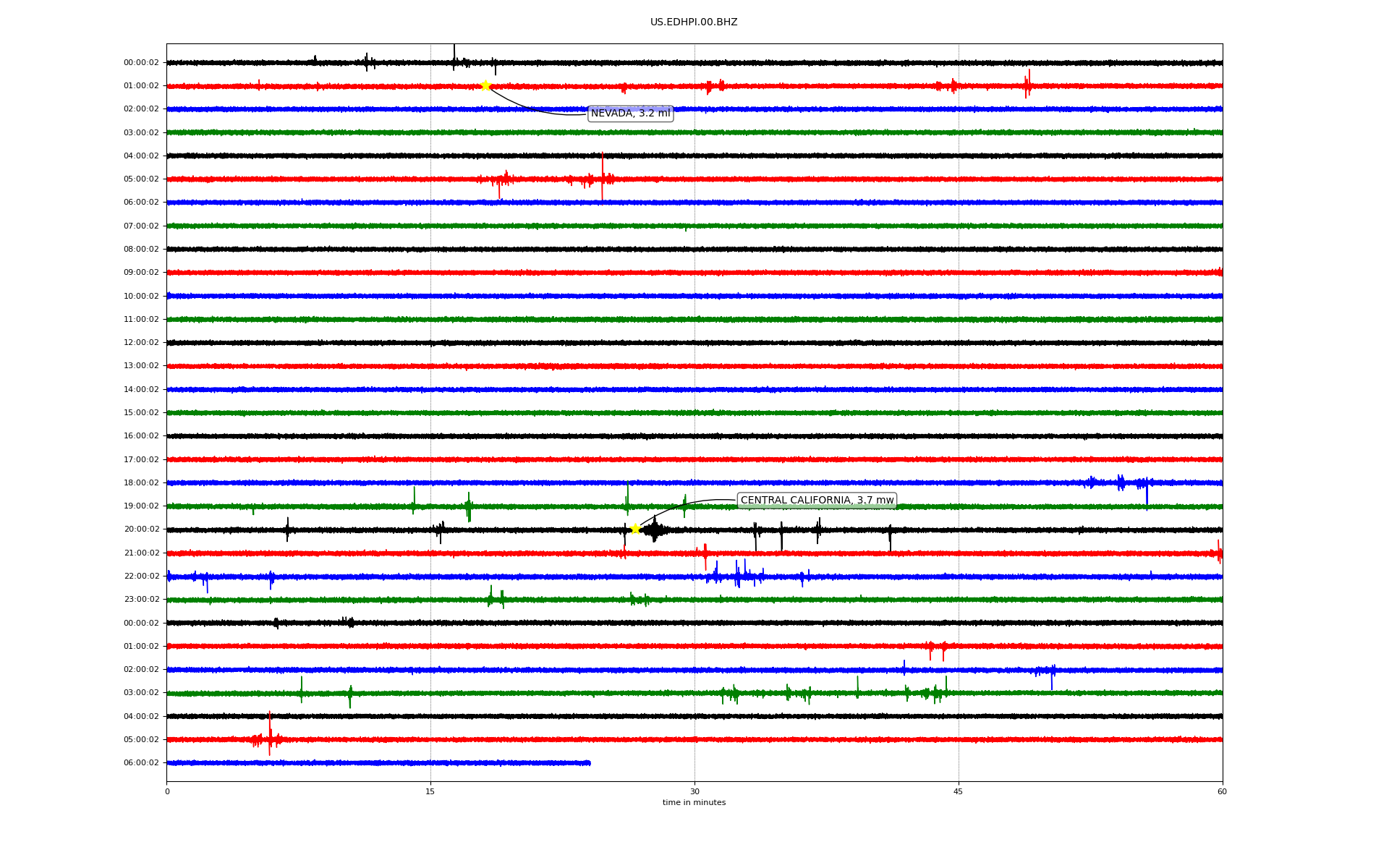Viewport: 1389px width, 868px height.
Task: Select the 15:00:02 trace time label
Action: coord(141,413)
